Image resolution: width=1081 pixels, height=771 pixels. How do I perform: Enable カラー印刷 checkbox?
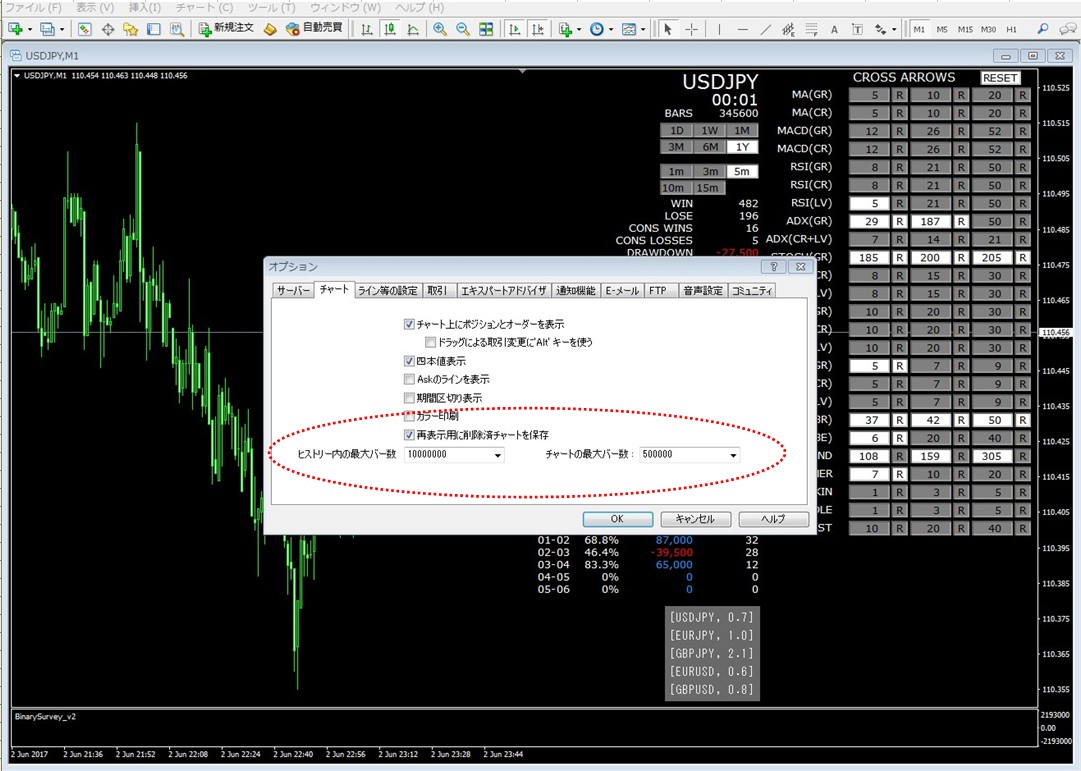click(409, 417)
